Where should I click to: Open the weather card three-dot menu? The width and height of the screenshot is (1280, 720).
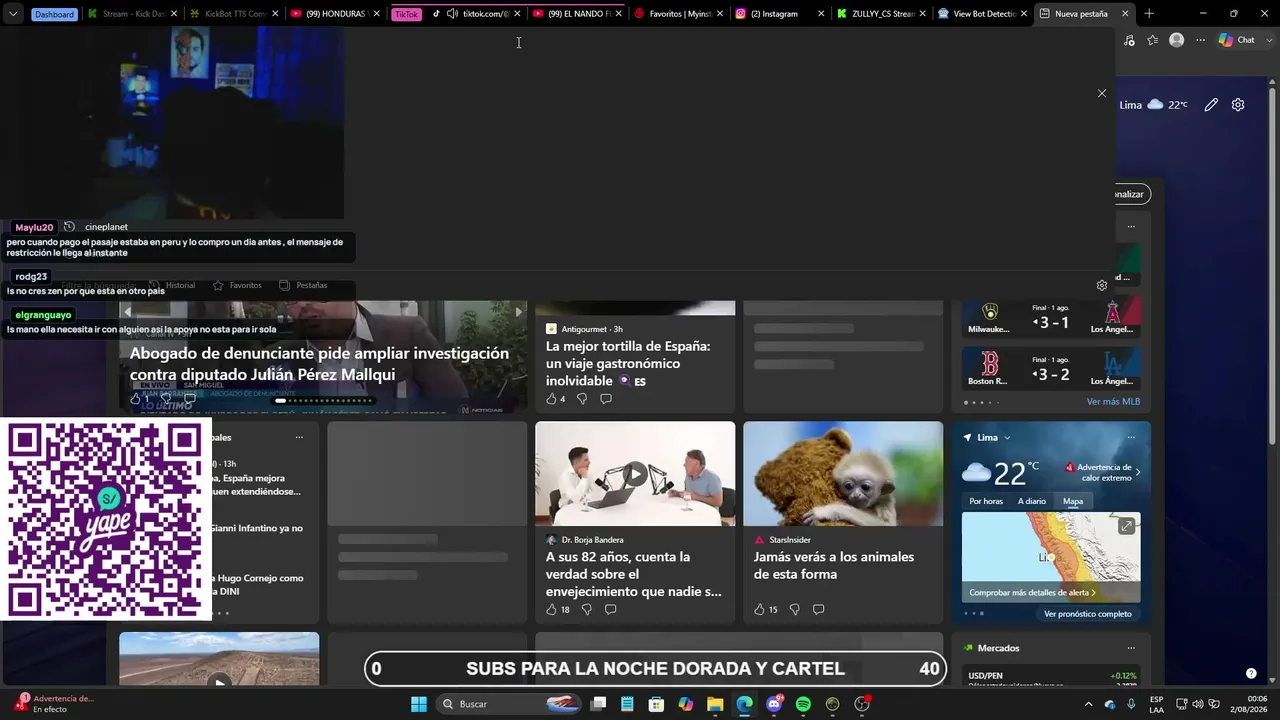(x=1131, y=437)
